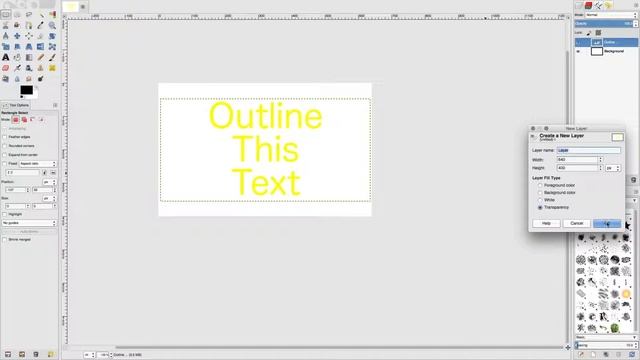Select the Scale tool

point(6,47)
